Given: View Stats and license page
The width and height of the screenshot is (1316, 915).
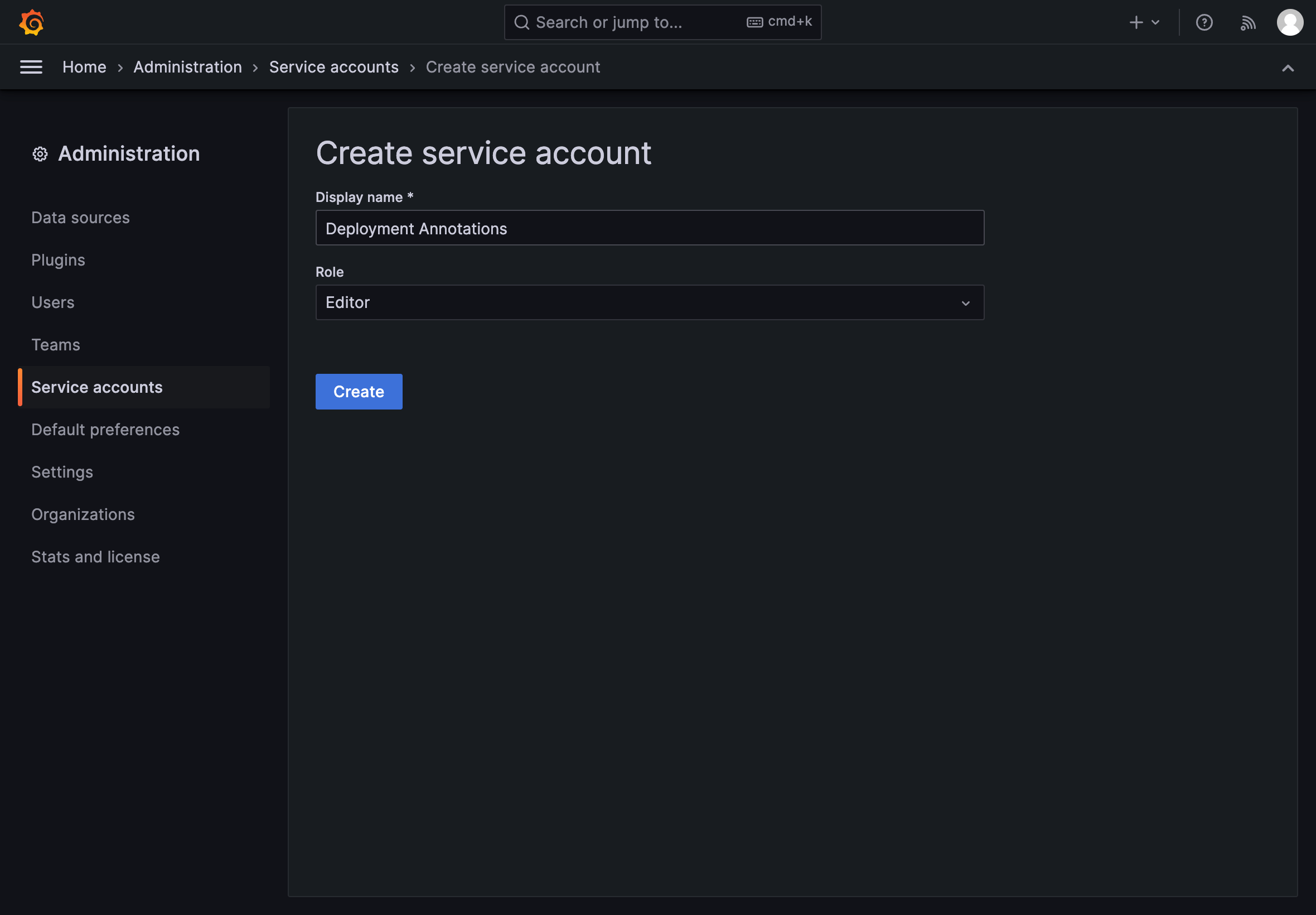Looking at the screenshot, I should coord(95,556).
